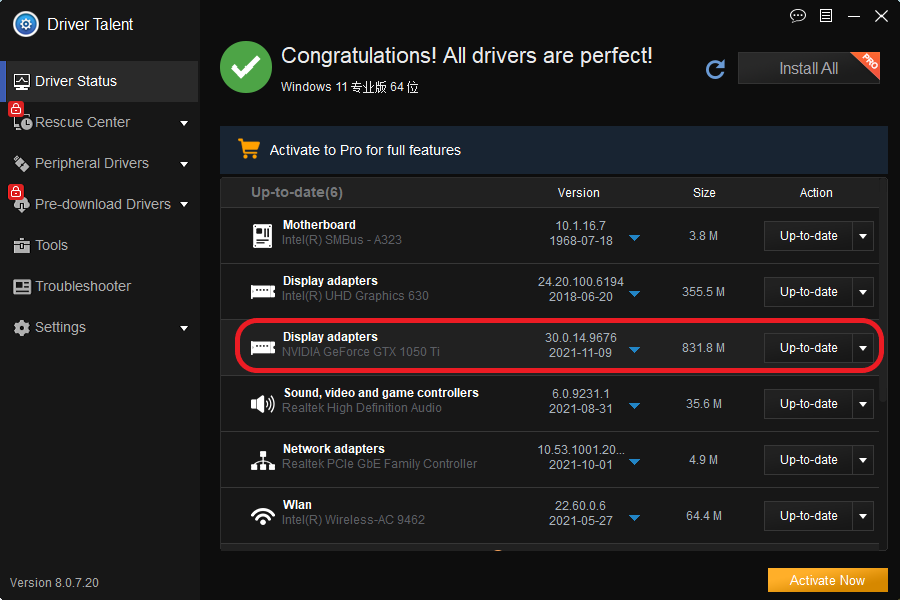This screenshot has height=600, width=900.
Task: Open the feedback chat bubble icon
Action: point(798,16)
